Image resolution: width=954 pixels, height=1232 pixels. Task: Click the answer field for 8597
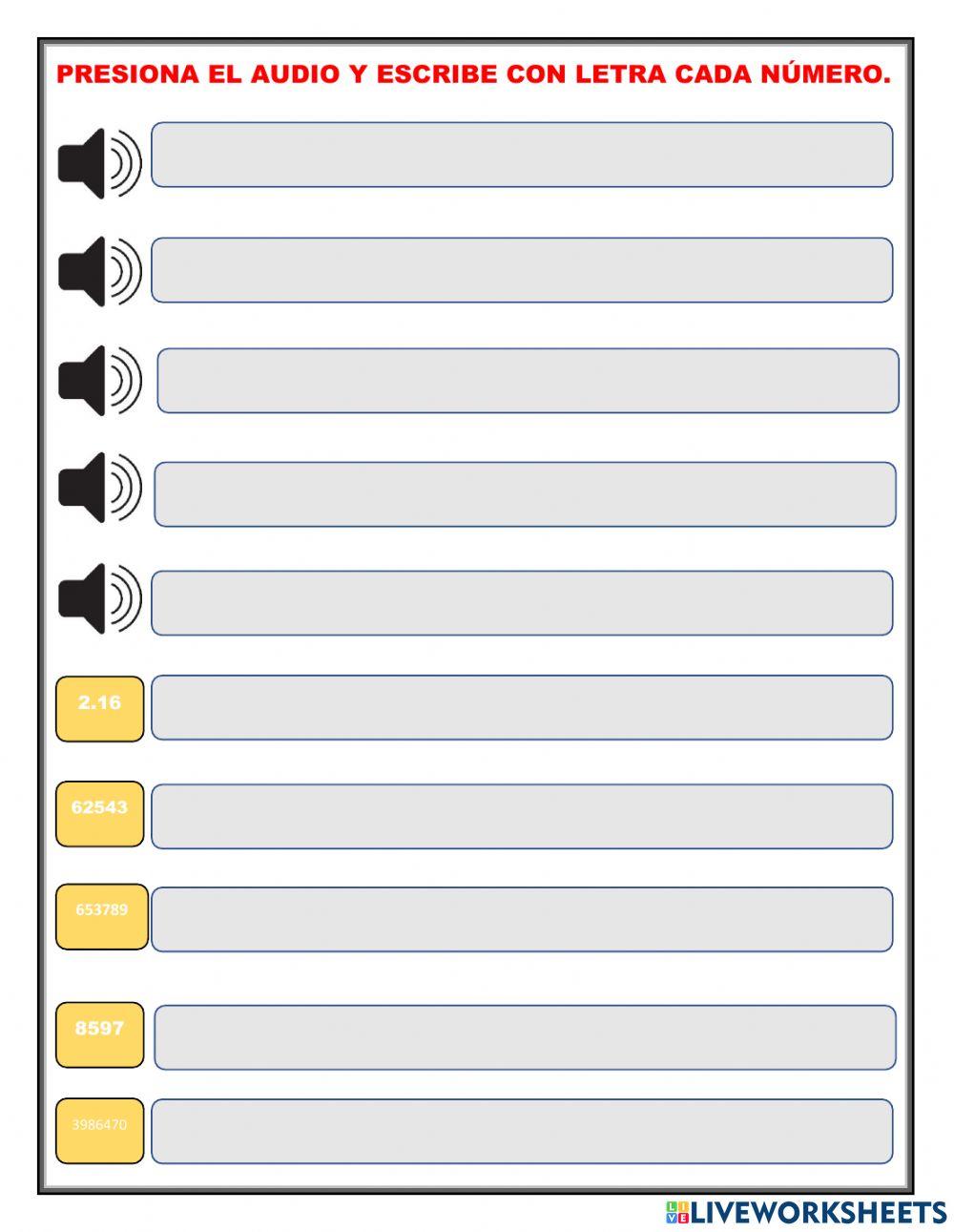pyautogui.click(x=525, y=1037)
